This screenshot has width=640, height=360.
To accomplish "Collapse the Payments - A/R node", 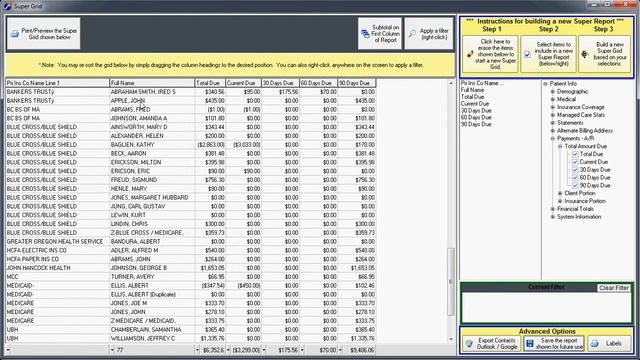I will [553, 138].
